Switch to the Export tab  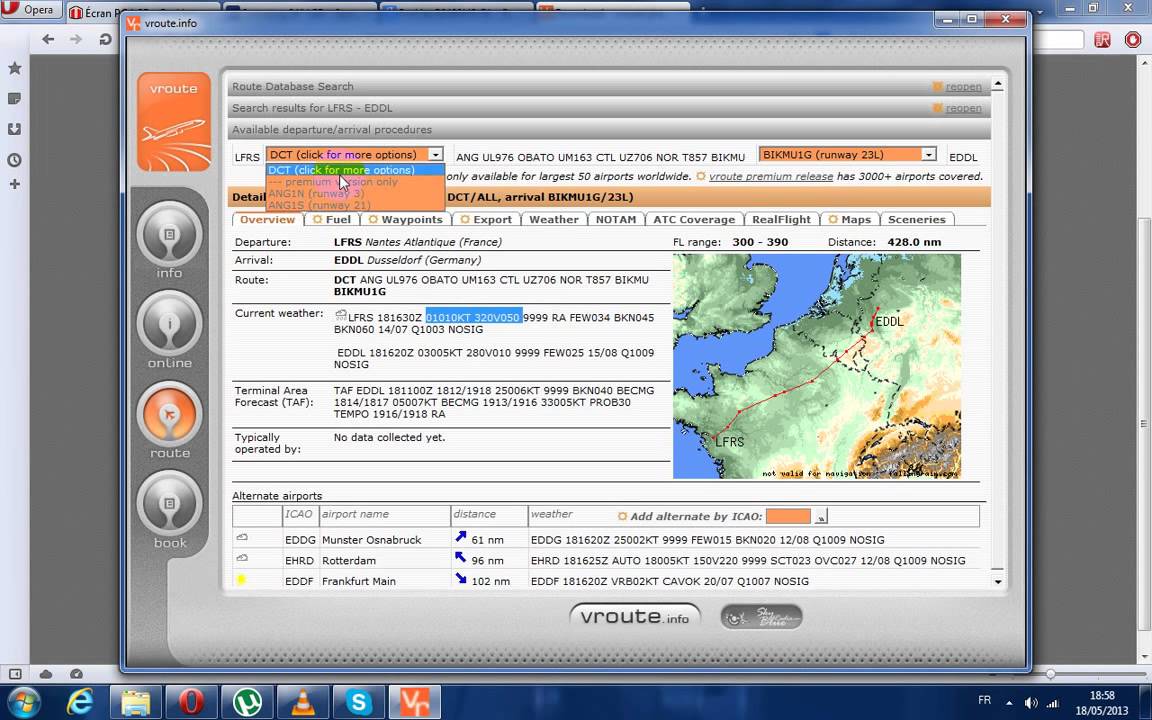pyautogui.click(x=486, y=219)
